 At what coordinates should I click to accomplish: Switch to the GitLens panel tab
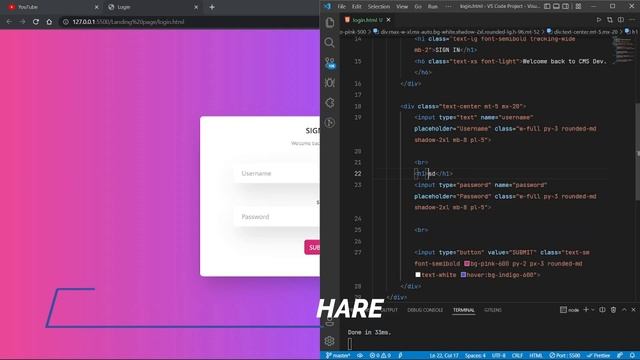coord(493,310)
